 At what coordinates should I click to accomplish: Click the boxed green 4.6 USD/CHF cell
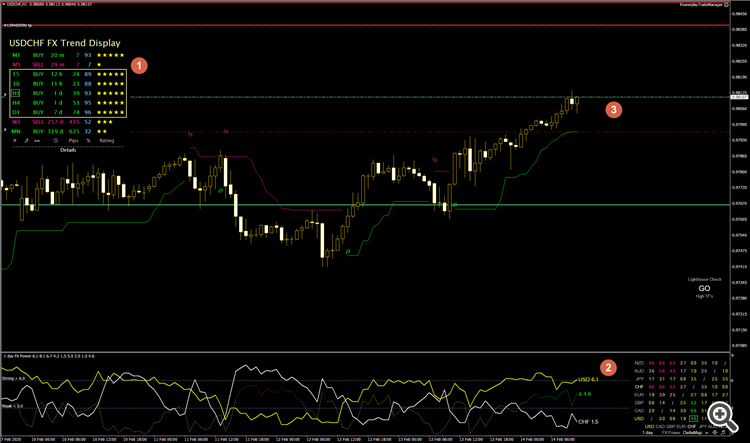click(x=693, y=419)
